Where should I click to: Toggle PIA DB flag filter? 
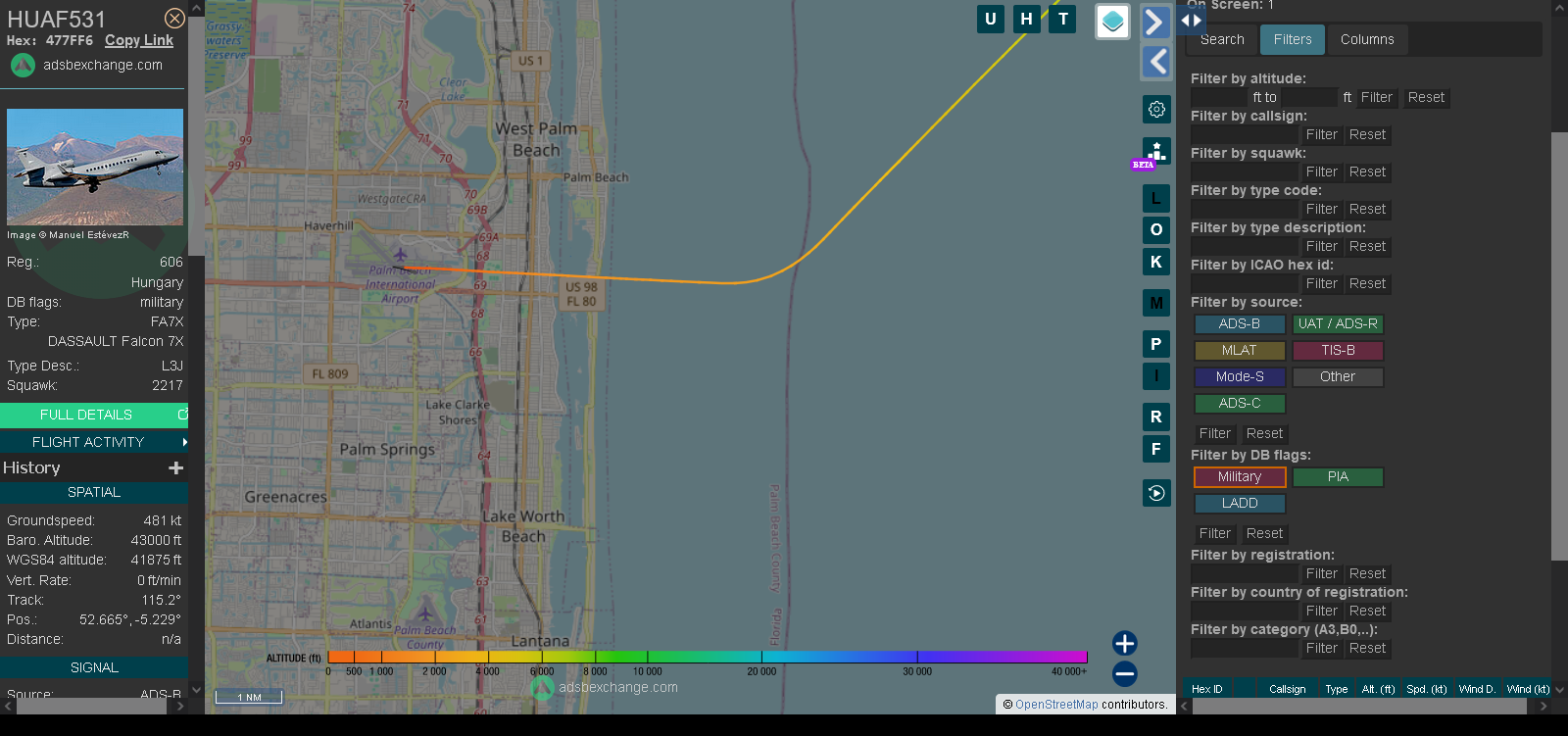coord(1338,476)
